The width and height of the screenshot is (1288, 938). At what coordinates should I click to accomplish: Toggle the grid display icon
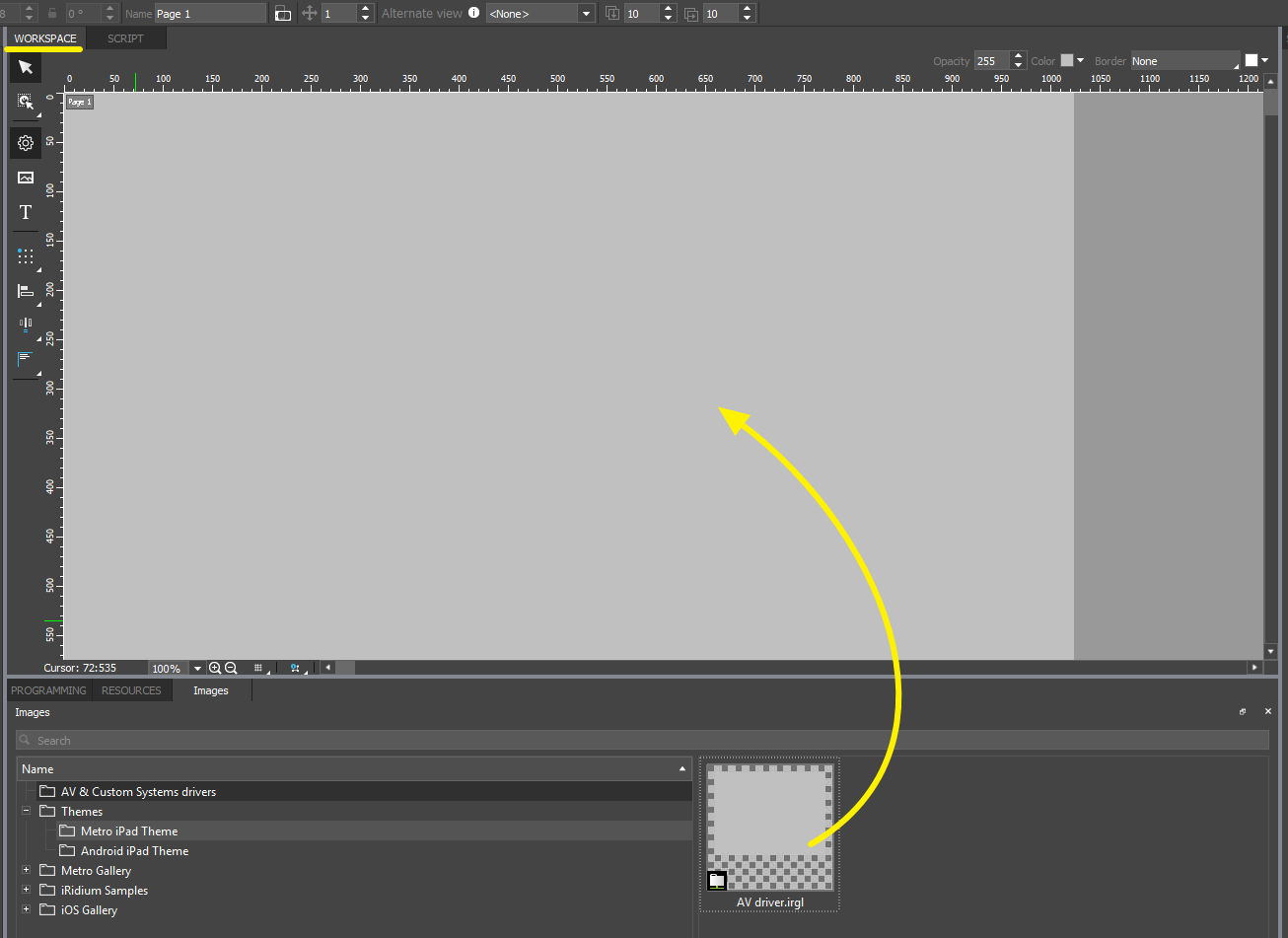258,668
